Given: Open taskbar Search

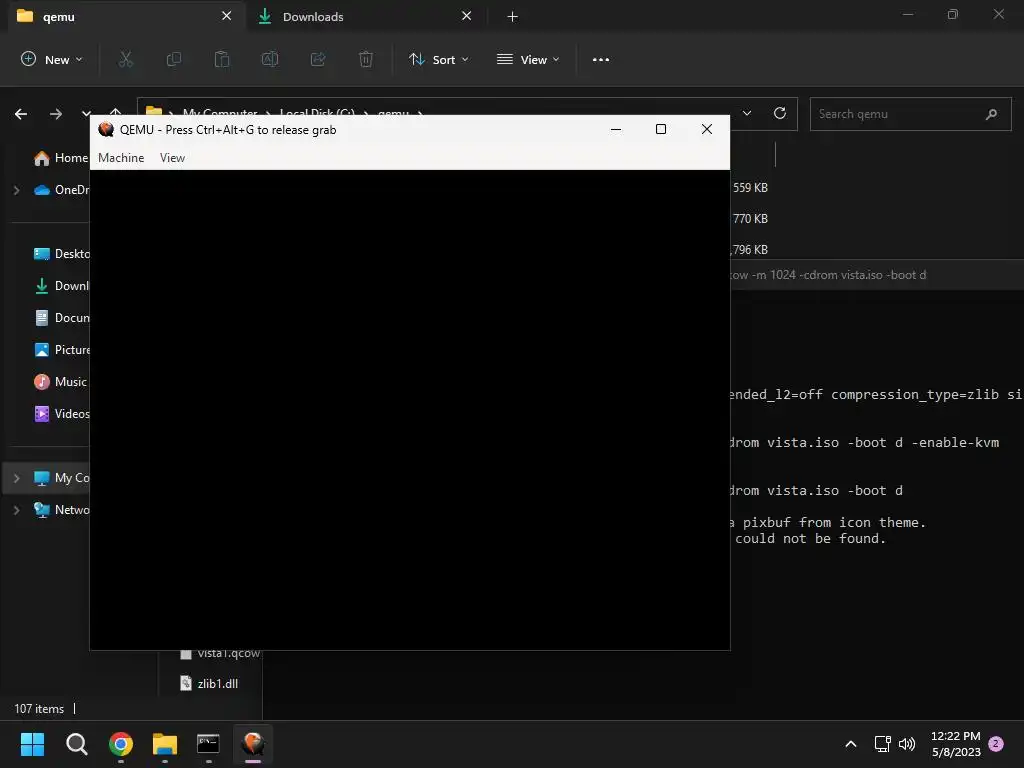Looking at the screenshot, I should [76, 744].
